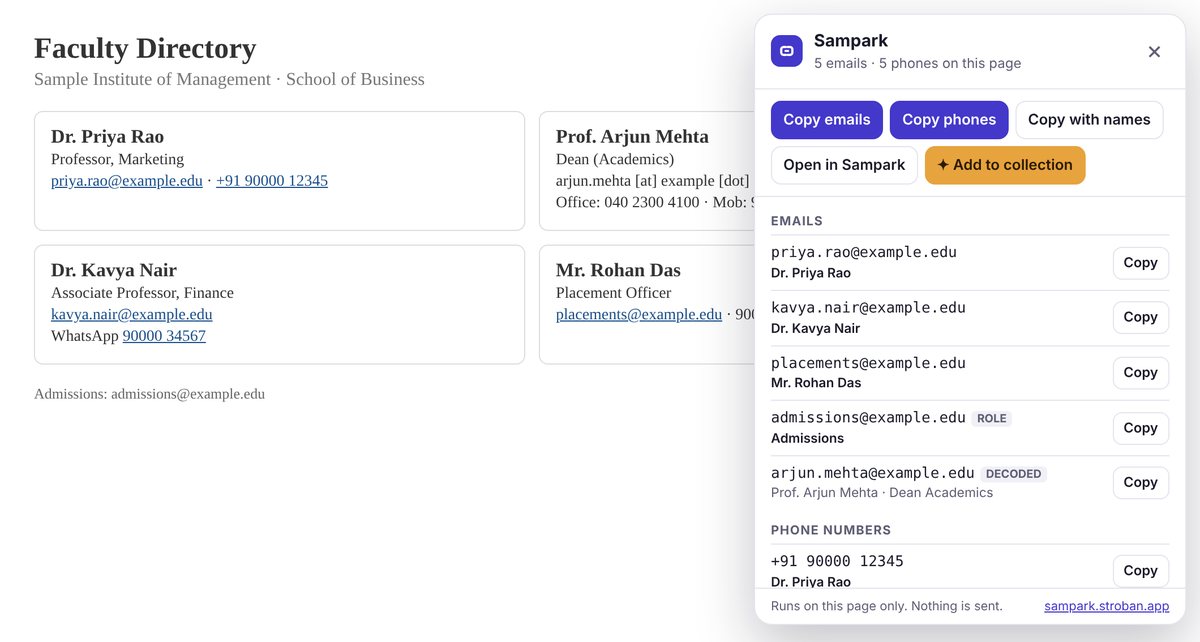
Task: Click the Faculty Directory heading
Action: [x=145, y=48]
